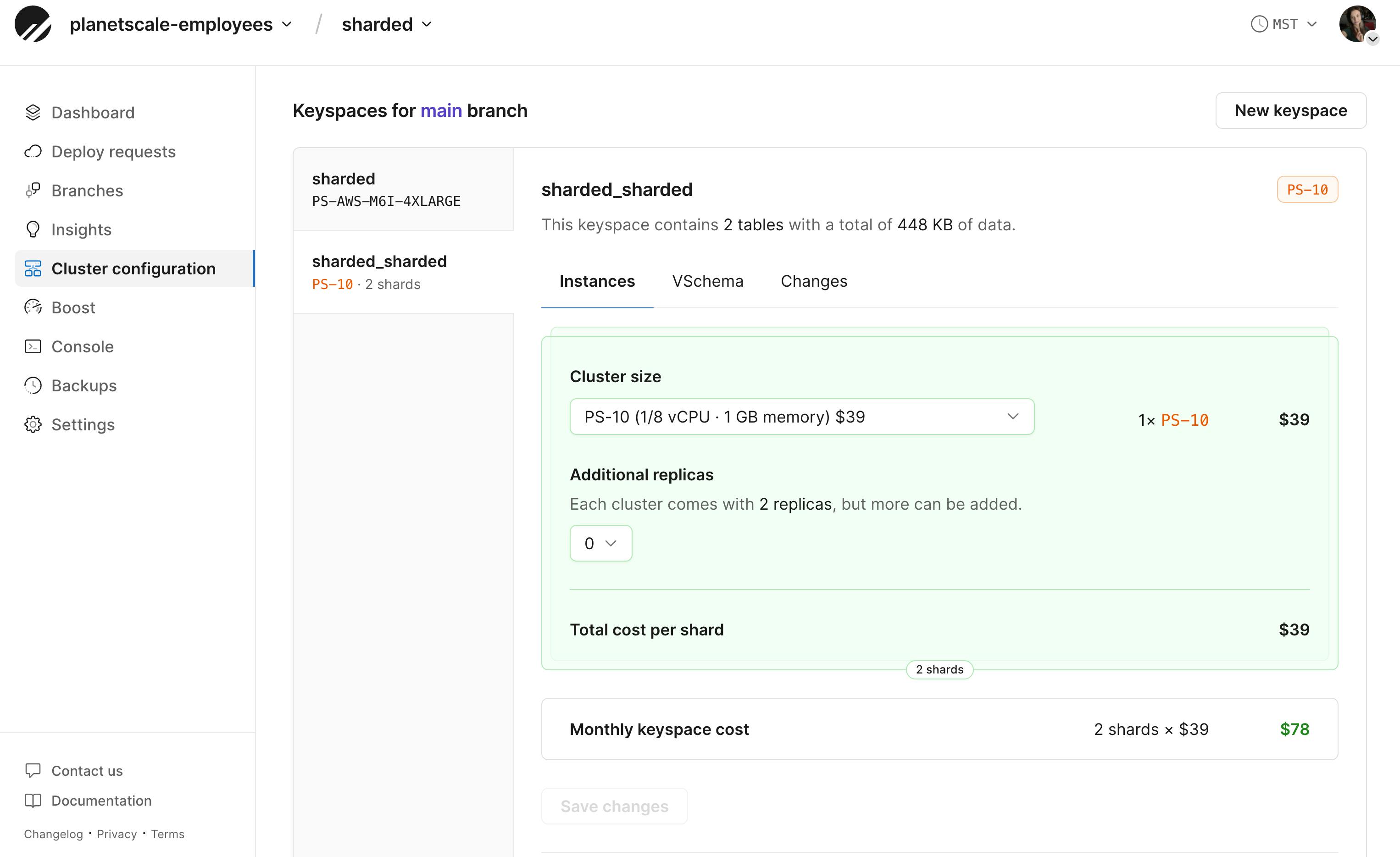Click the PlanetScale logo
This screenshot has width=1400, height=857.
(x=33, y=24)
